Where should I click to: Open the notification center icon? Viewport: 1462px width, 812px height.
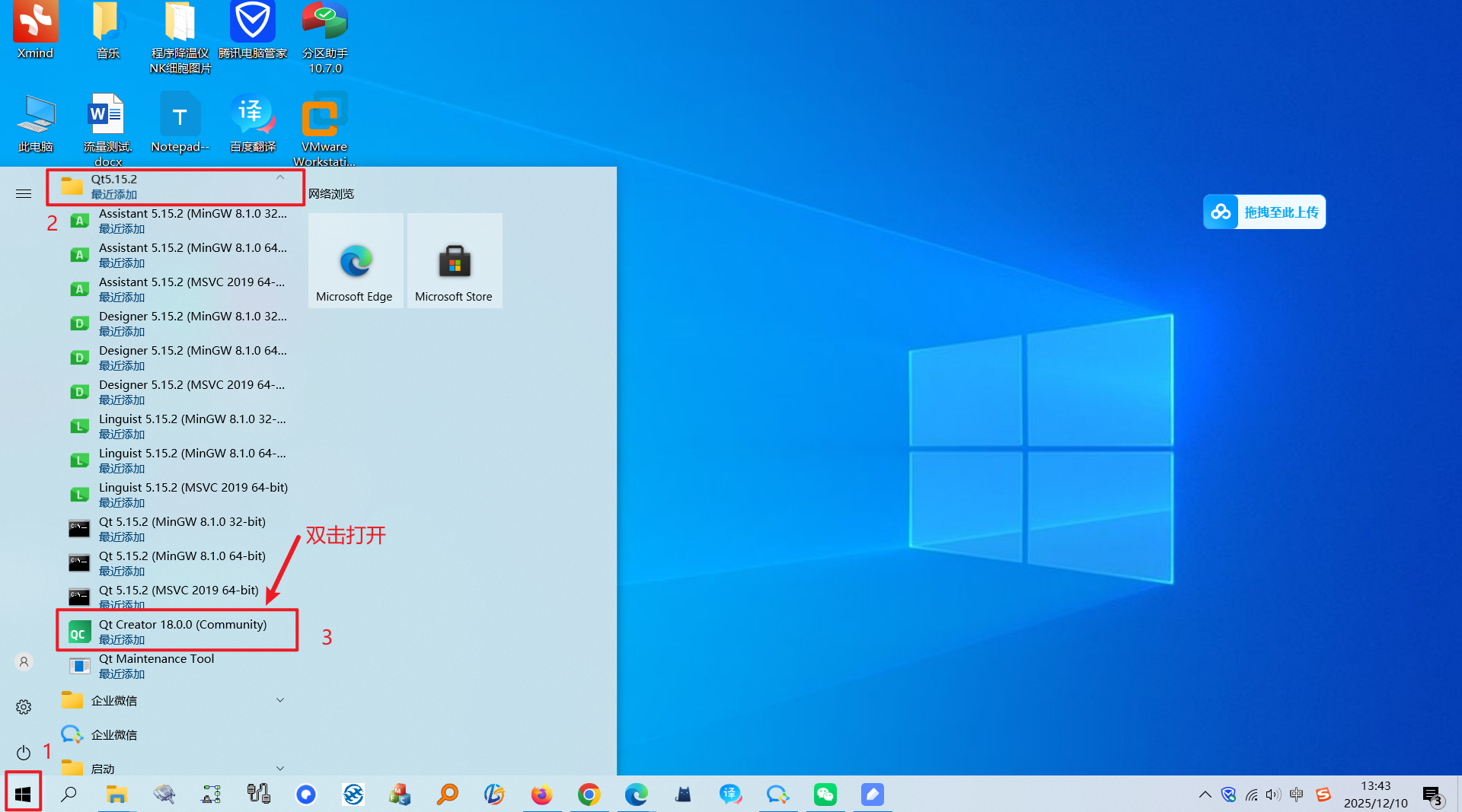pos(1432,796)
